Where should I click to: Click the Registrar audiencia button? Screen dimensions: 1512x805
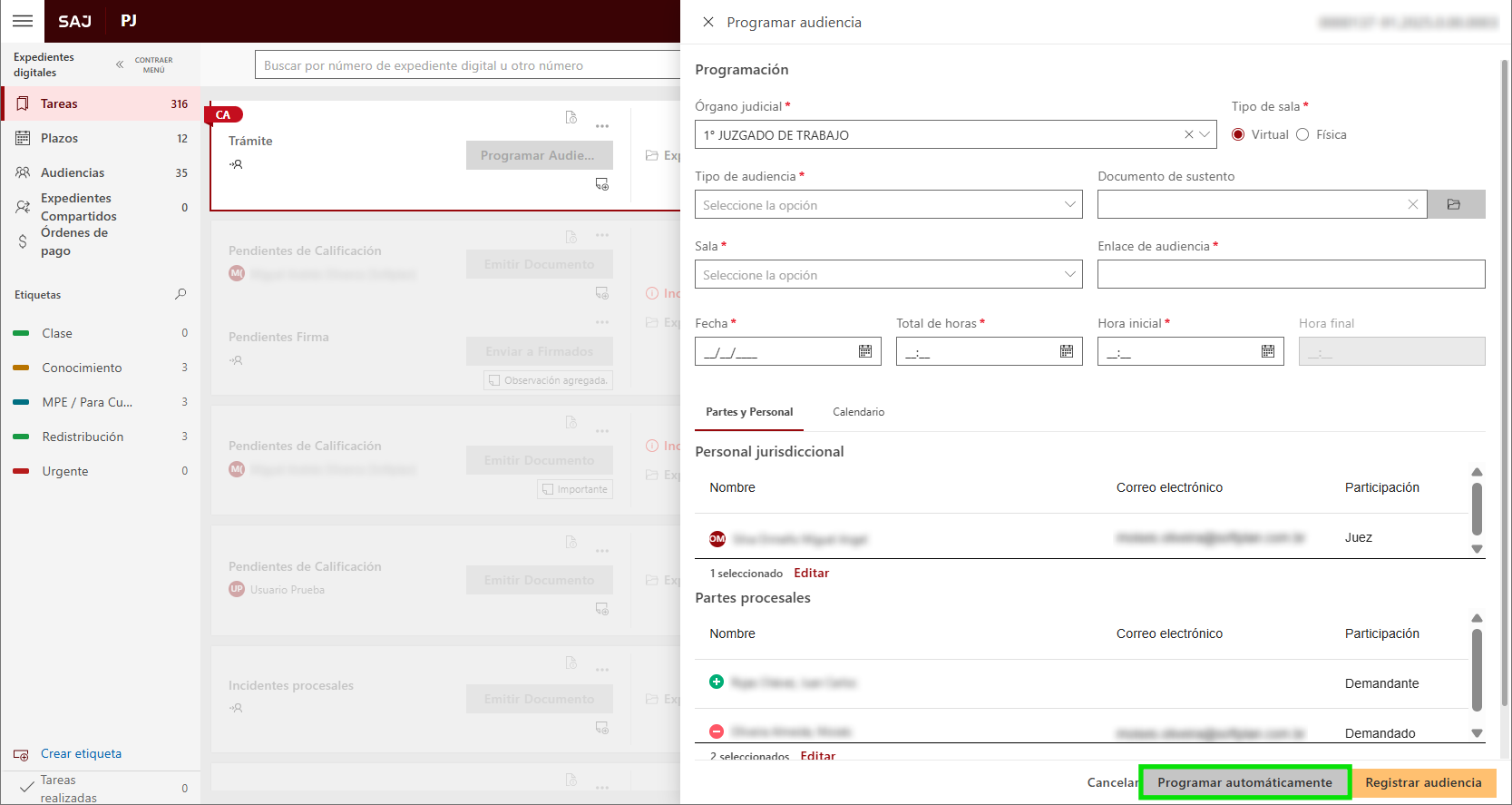click(x=1422, y=782)
